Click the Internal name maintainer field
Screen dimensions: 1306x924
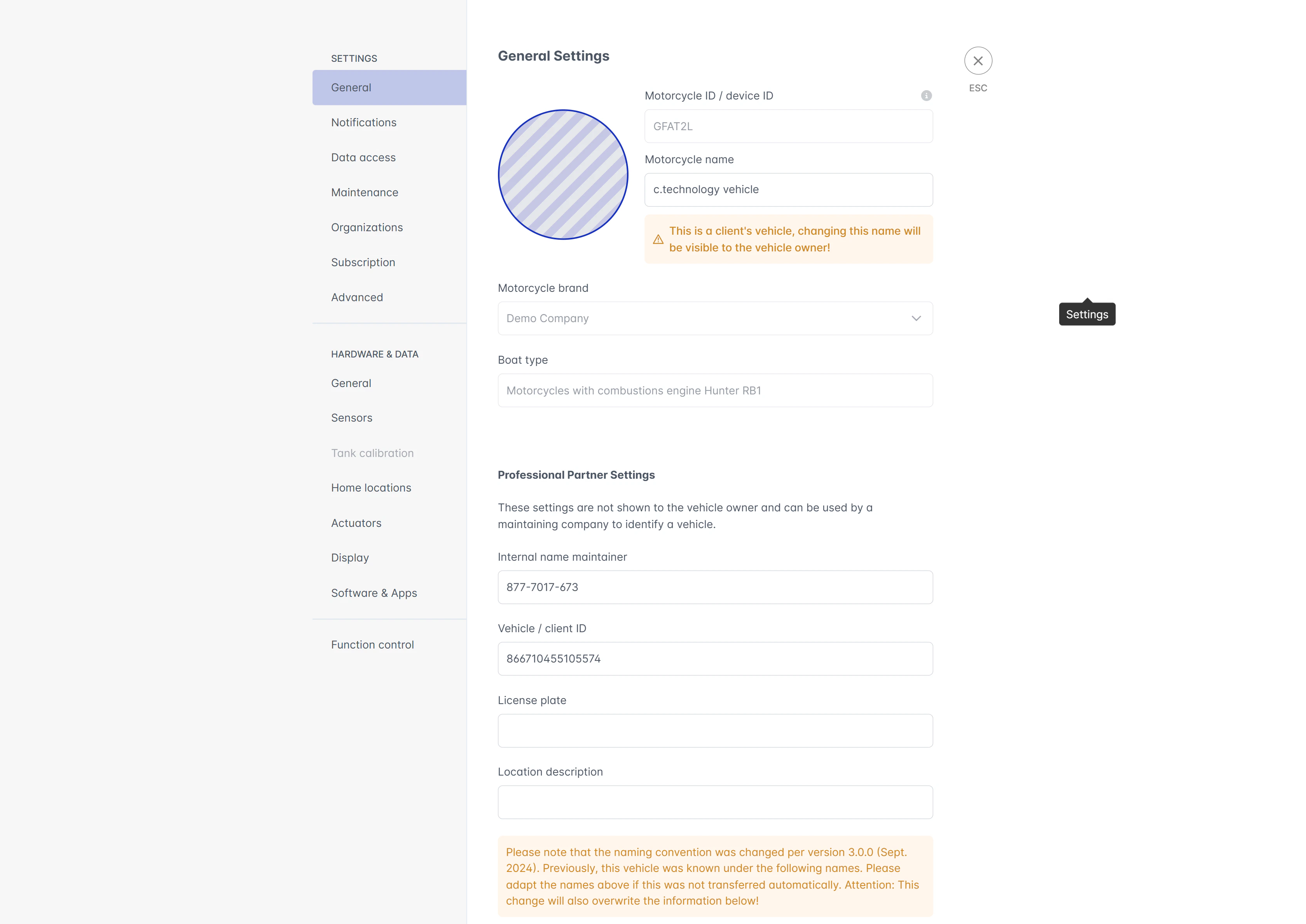click(715, 588)
